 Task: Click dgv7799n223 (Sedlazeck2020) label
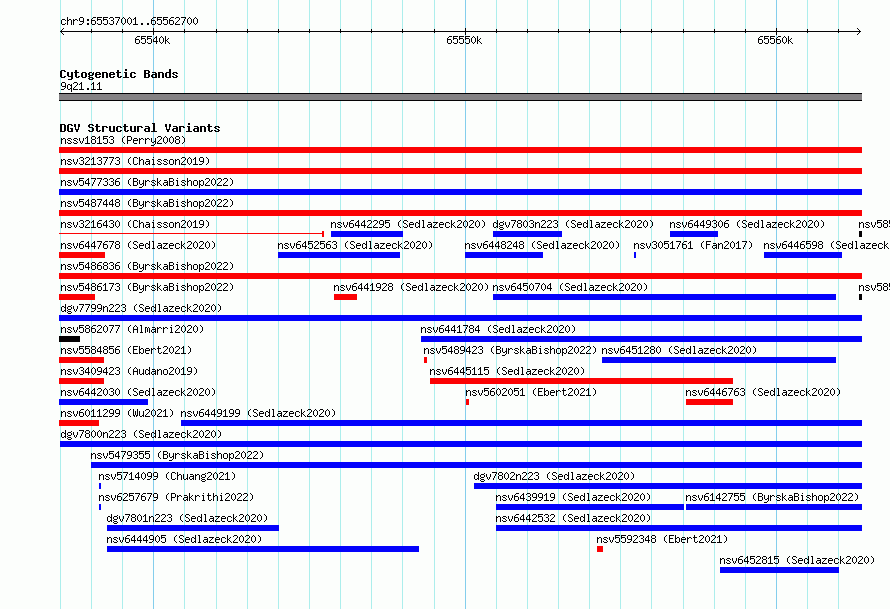pyautogui.click(x=141, y=308)
